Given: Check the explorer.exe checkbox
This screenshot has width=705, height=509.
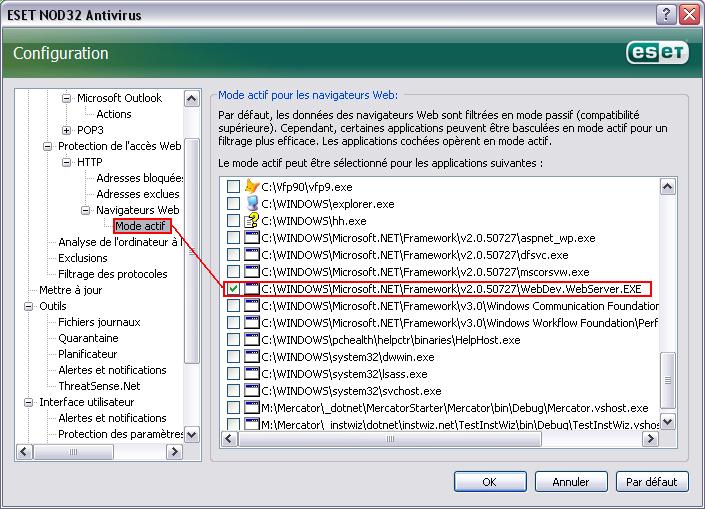Looking at the screenshot, I should point(233,203).
